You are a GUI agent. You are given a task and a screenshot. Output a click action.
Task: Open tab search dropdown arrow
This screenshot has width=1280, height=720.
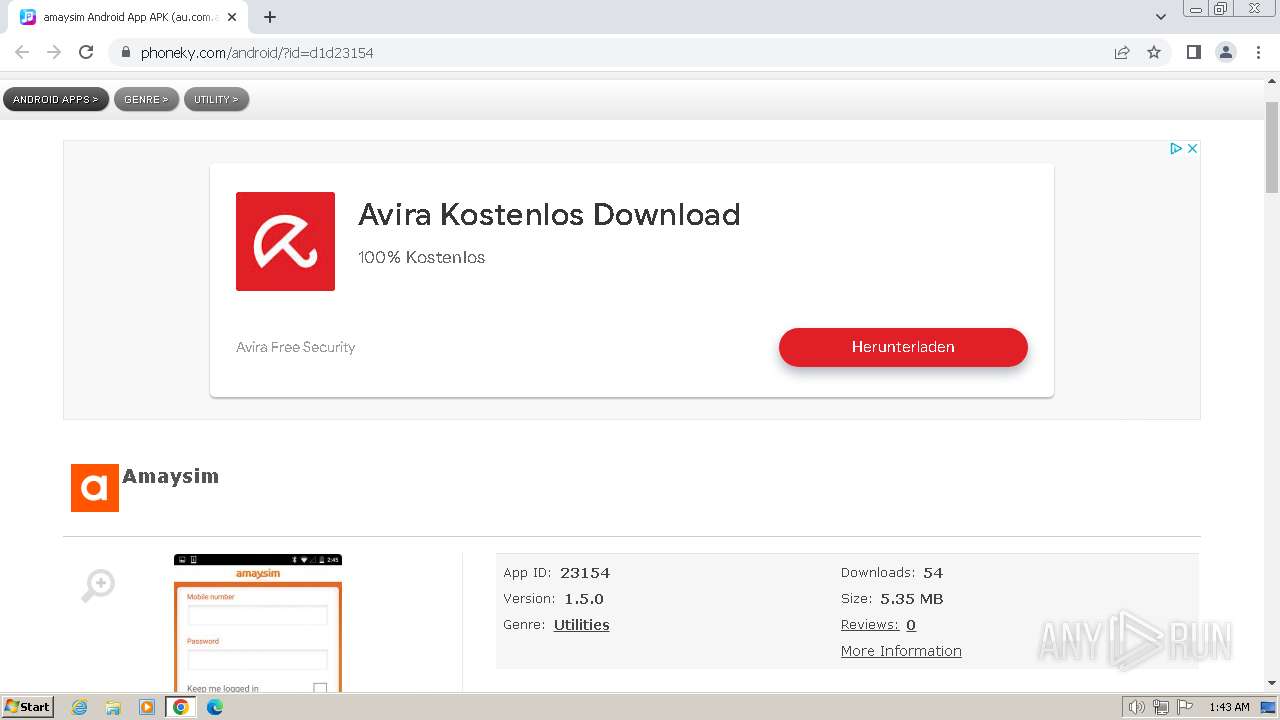(x=1161, y=17)
